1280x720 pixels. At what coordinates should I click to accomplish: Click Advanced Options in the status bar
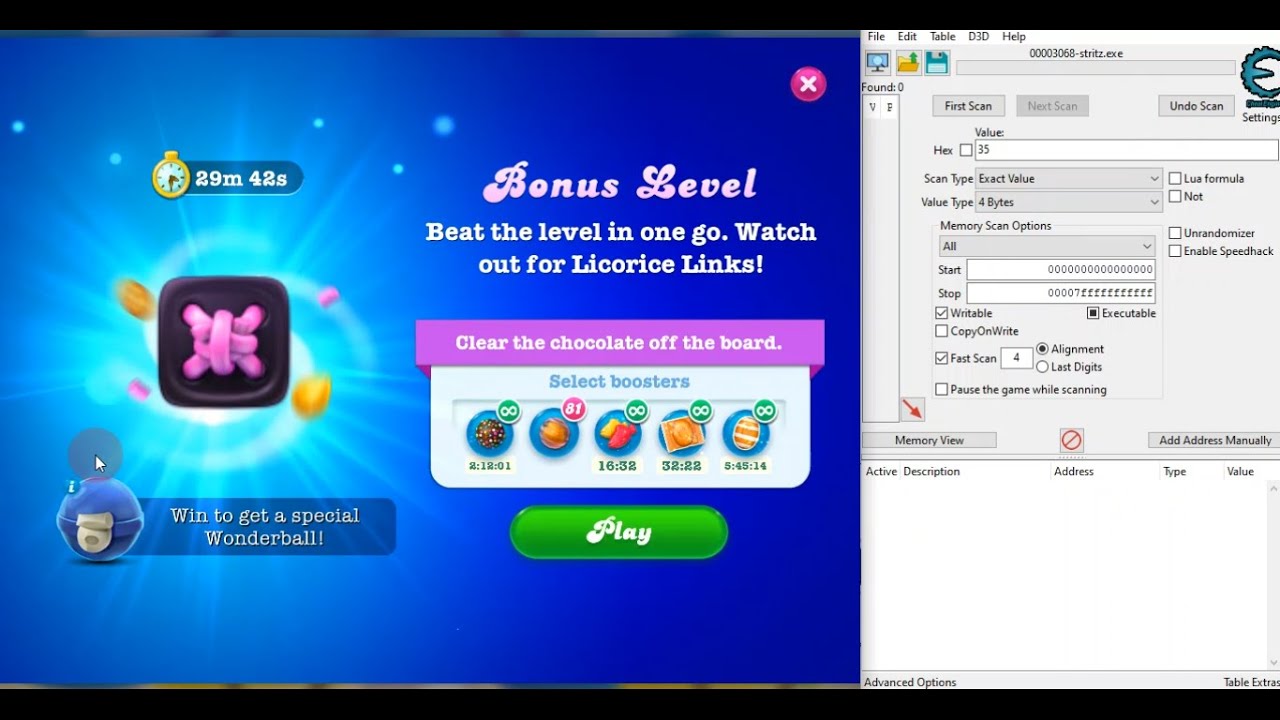(x=910, y=682)
